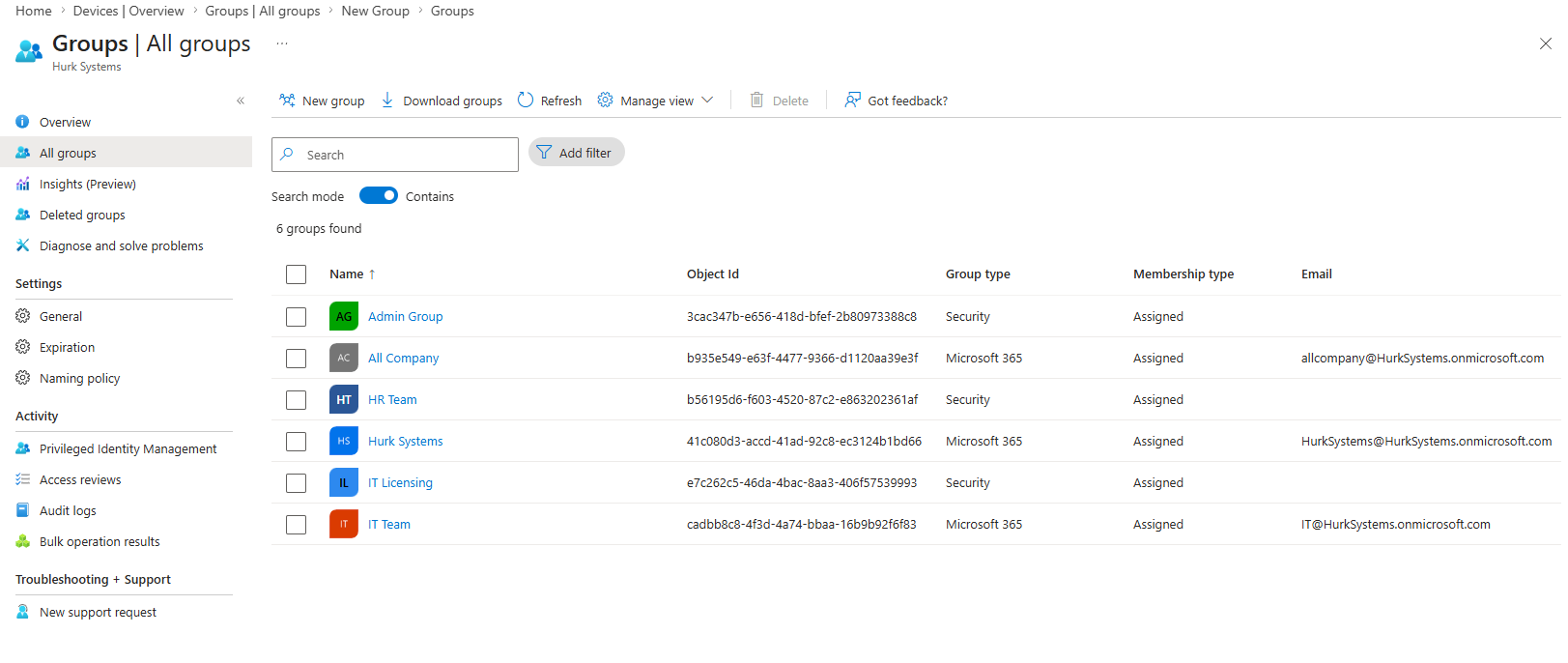Click the allcompany@HurkSystems.onmicrosoft.com email cell

(1422, 358)
